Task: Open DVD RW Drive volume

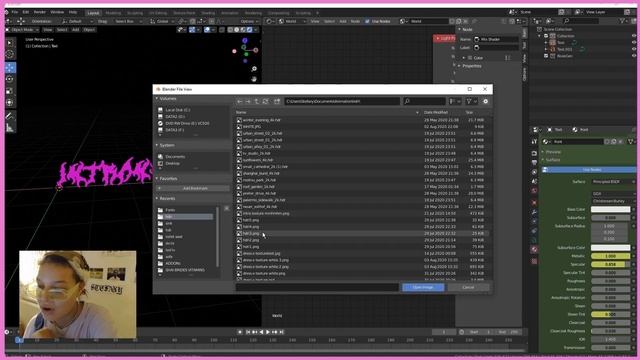Action: coord(187,123)
